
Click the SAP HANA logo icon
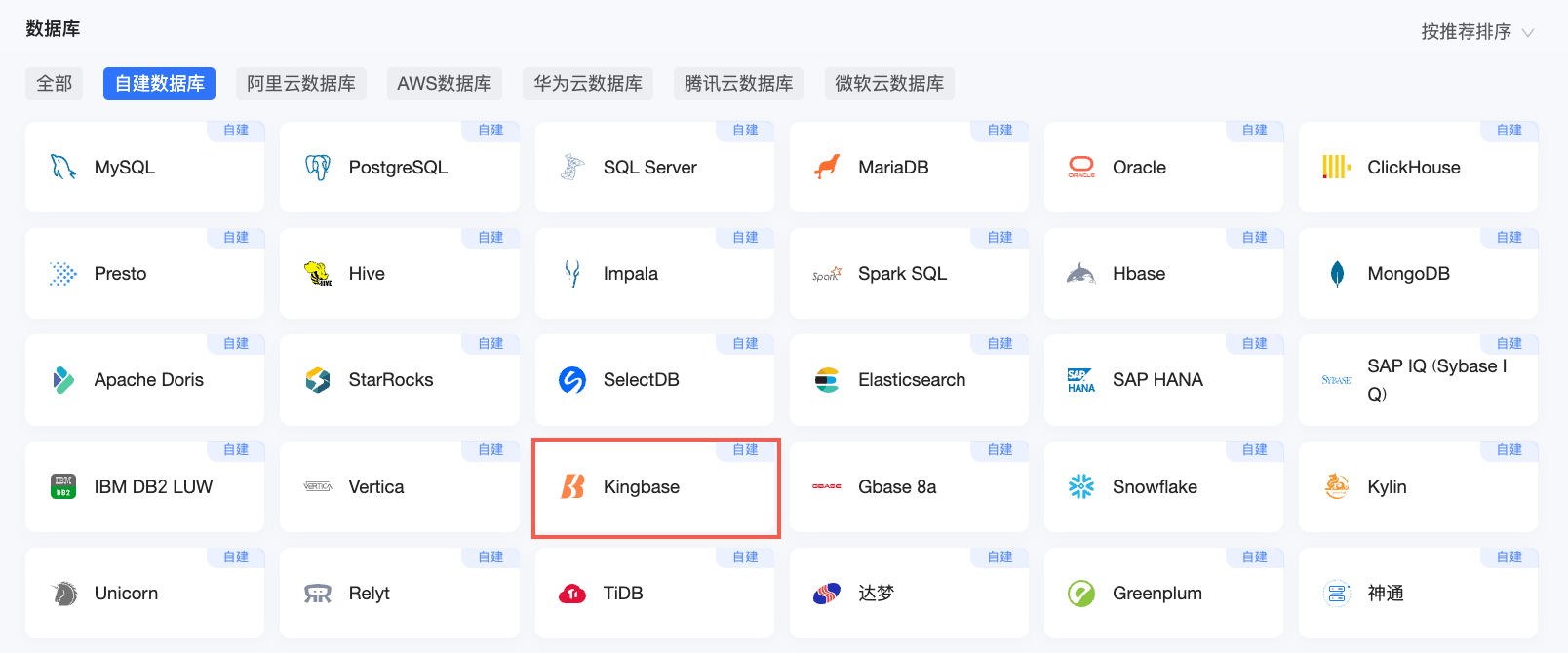[x=1081, y=380]
